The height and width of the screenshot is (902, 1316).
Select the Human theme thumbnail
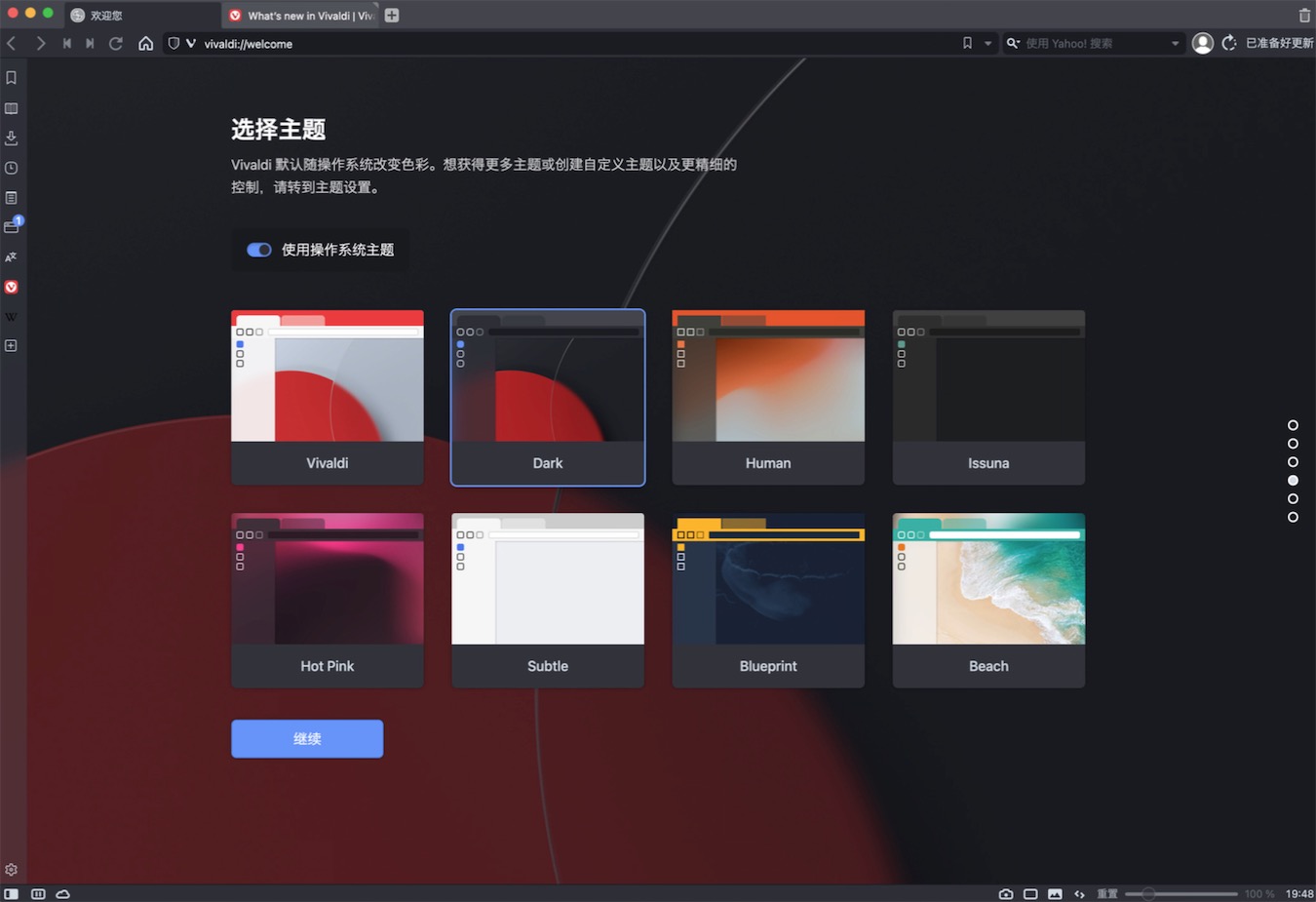pos(768,397)
